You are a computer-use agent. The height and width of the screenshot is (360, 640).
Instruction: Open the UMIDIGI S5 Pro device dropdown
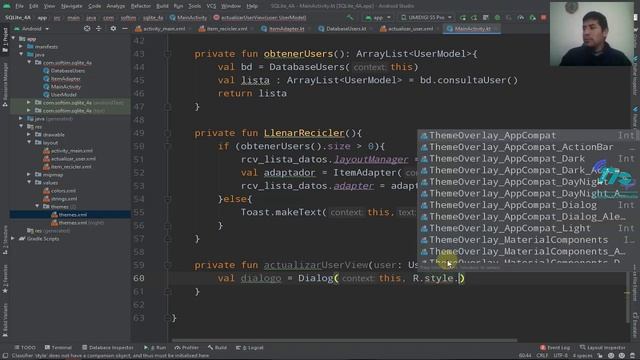426,18
